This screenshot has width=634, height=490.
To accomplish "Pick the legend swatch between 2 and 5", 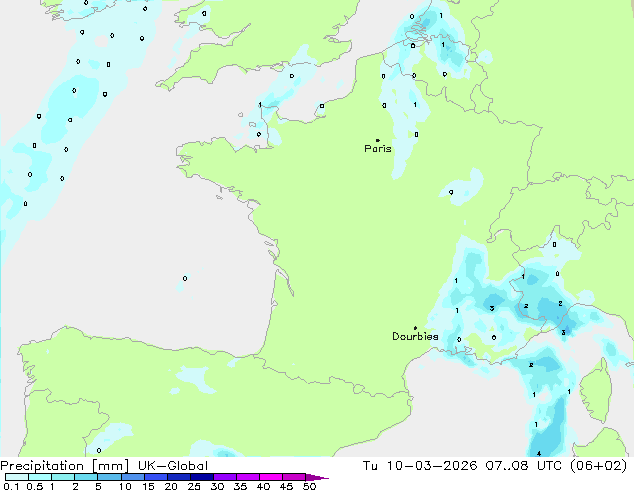I will click(x=86, y=477).
